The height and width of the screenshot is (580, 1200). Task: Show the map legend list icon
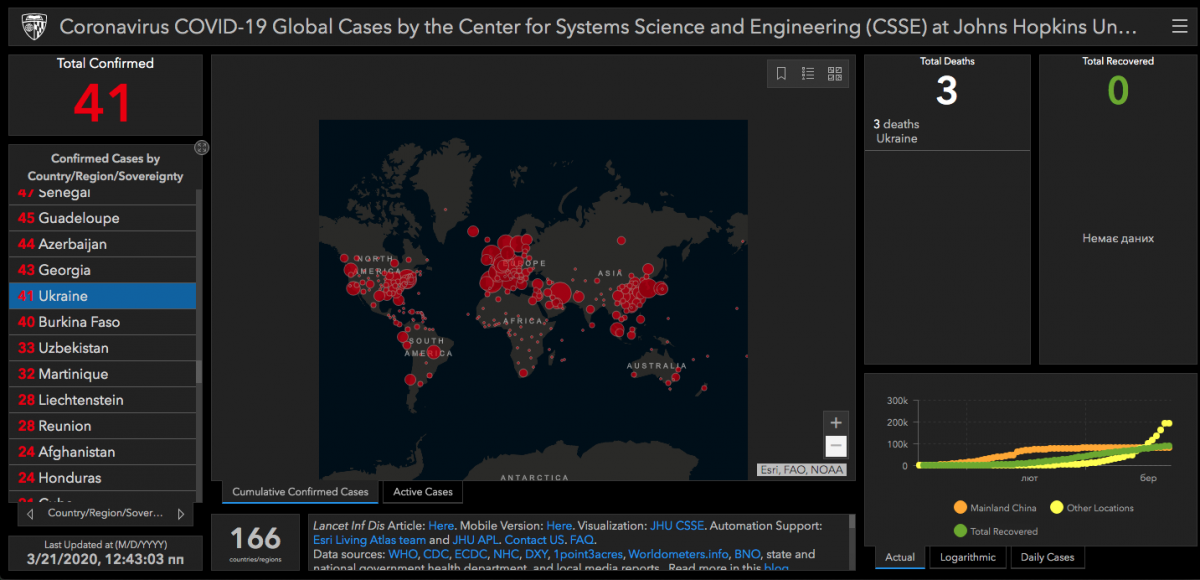tap(808, 73)
